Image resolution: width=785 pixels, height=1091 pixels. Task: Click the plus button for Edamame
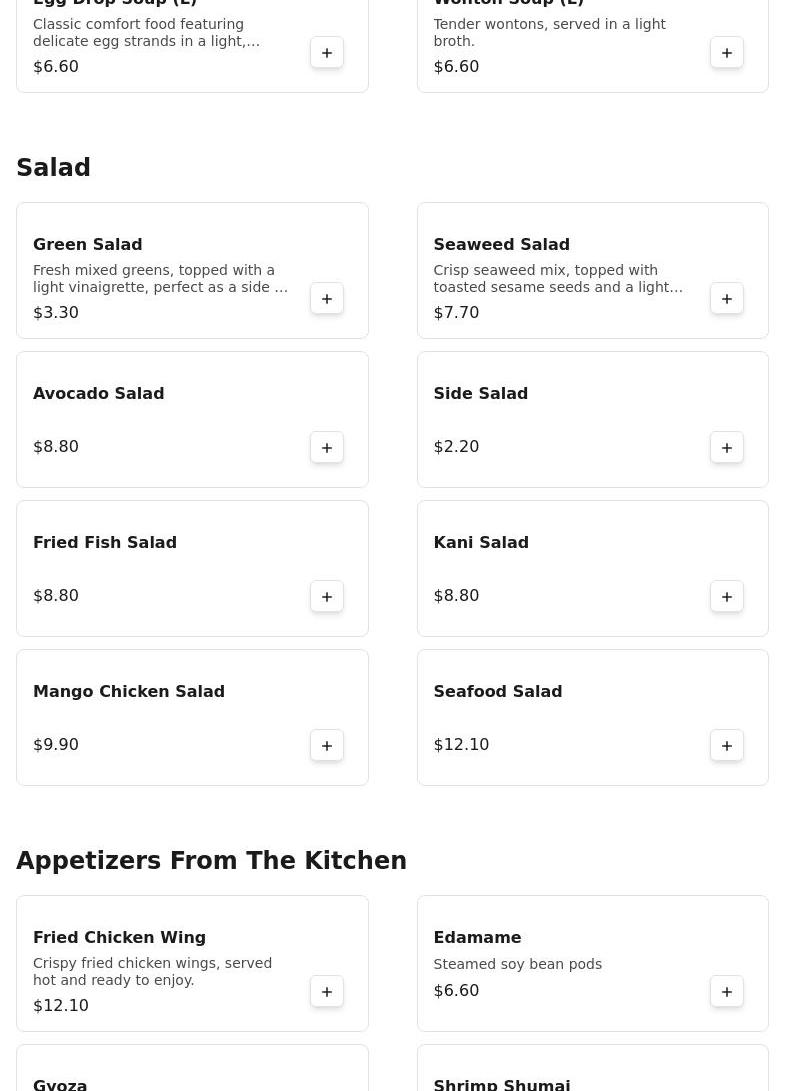[727, 992]
